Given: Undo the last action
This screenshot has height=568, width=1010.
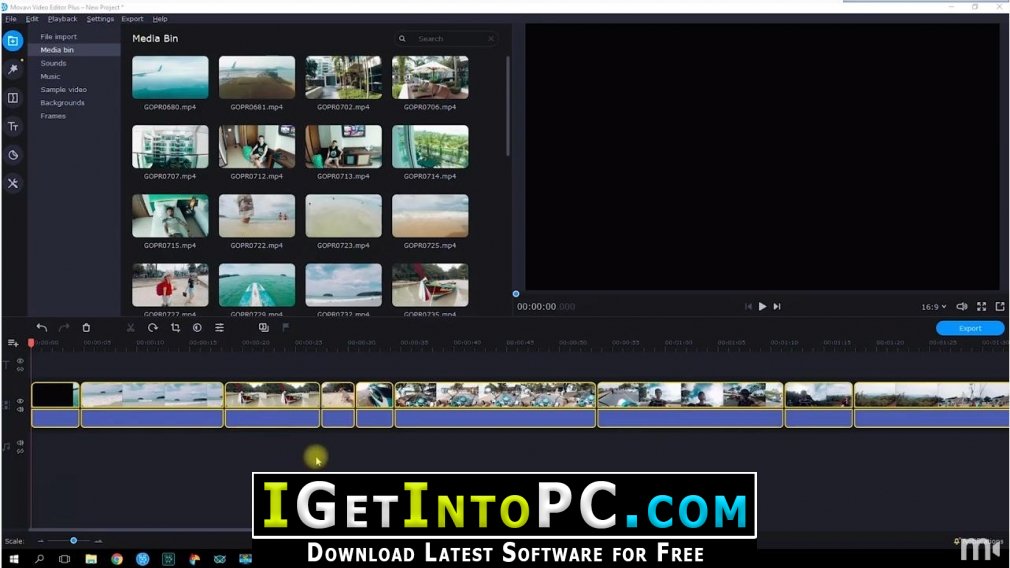Looking at the screenshot, I should click(42, 328).
